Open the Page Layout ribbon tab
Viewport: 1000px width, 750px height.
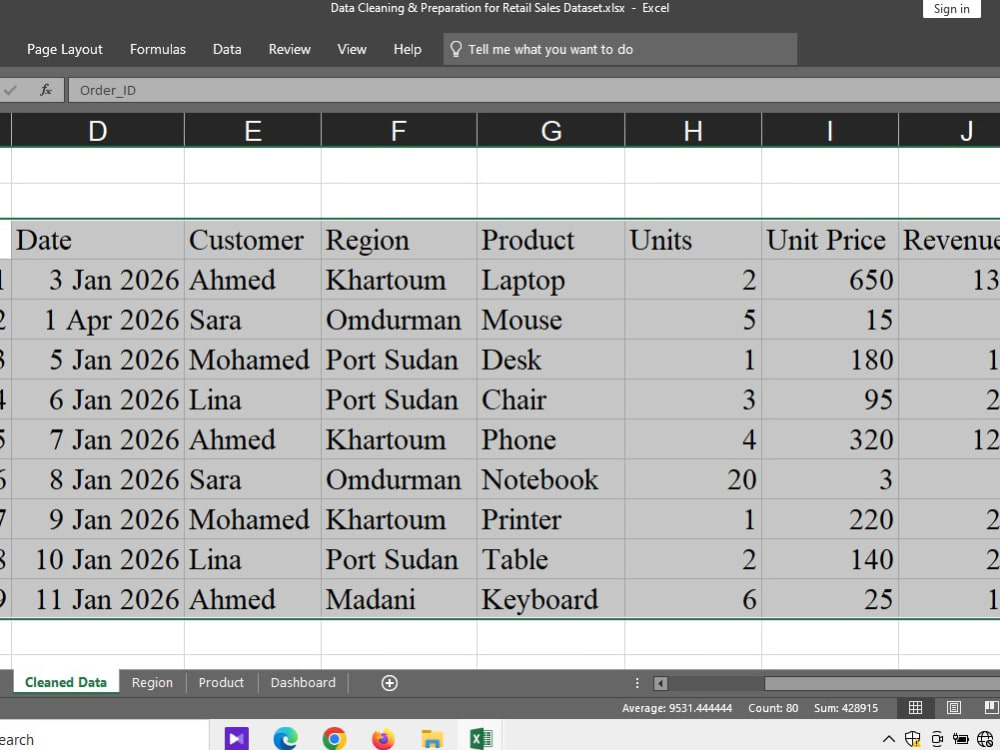(x=64, y=49)
